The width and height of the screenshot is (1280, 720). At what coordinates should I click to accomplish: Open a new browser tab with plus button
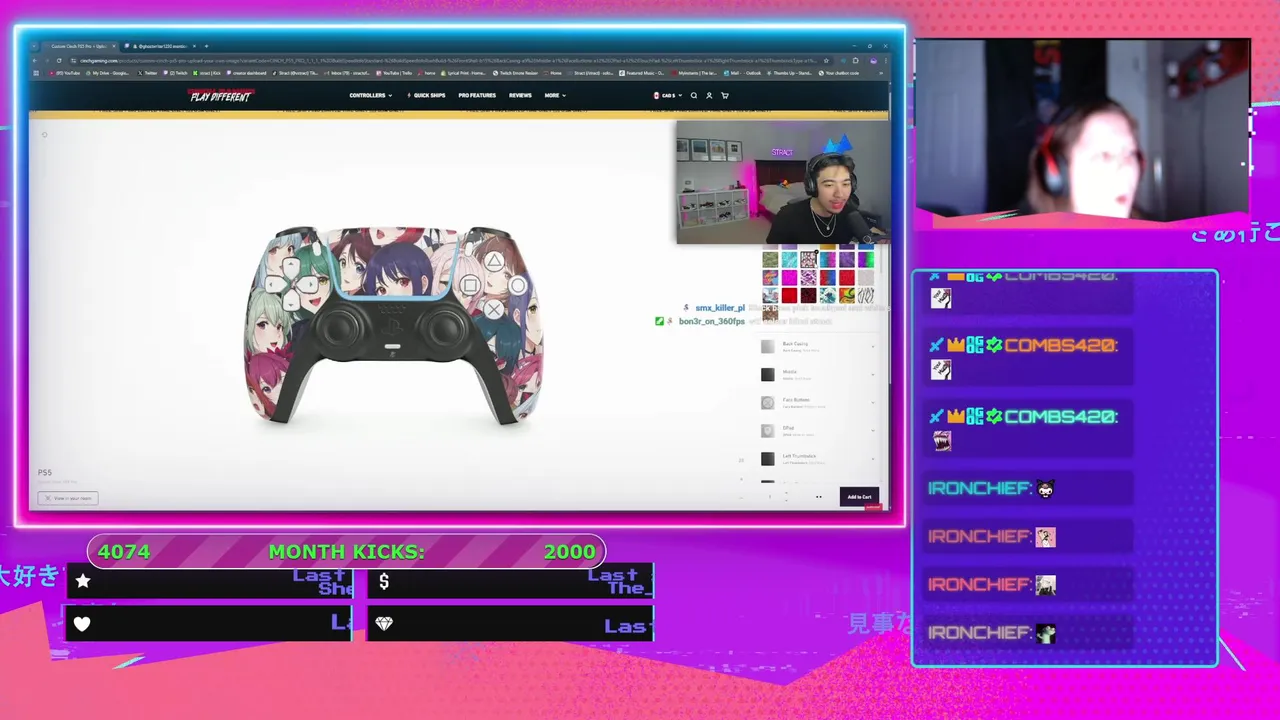pyautogui.click(x=206, y=46)
